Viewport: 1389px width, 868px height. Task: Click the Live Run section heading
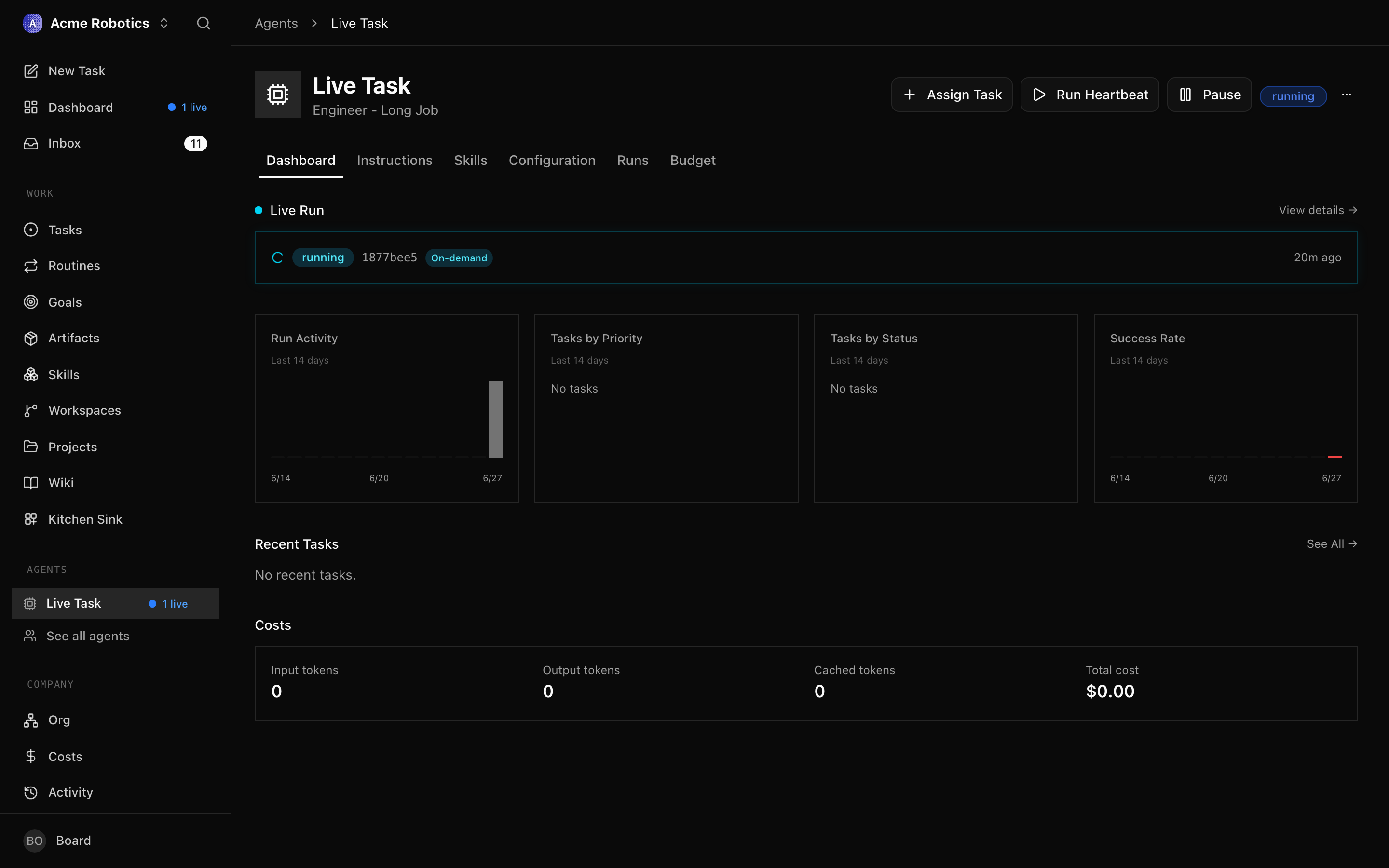pyautogui.click(x=297, y=210)
